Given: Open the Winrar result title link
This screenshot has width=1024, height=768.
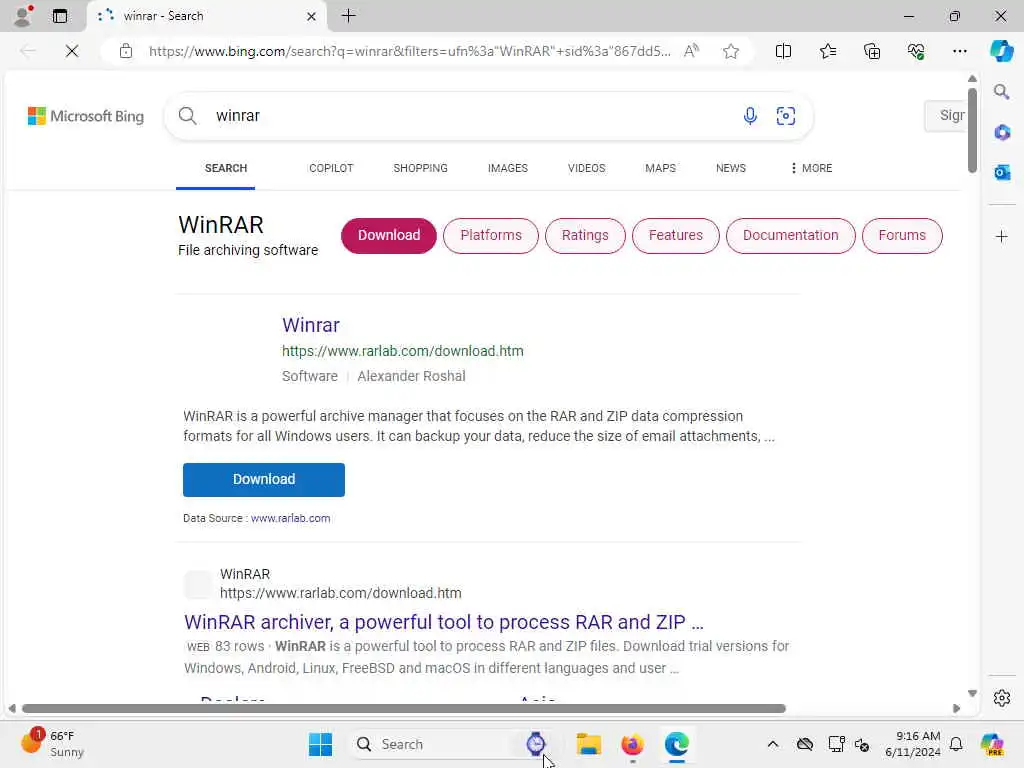Looking at the screenshot, I should (x=311, y=325).
